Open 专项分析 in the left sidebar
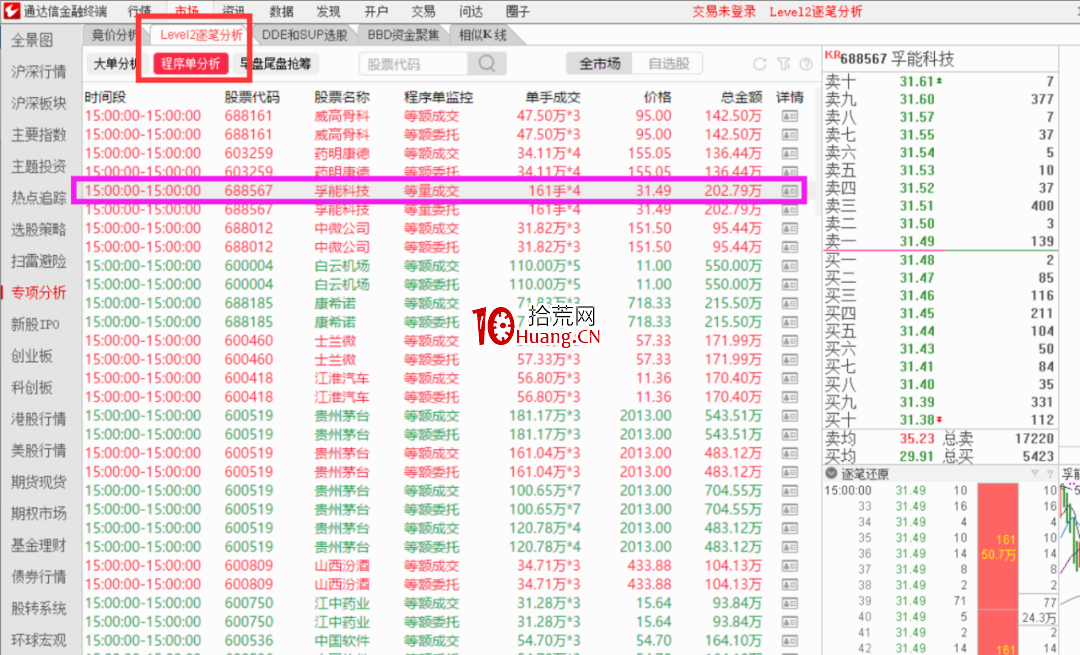This screenshot has width=1080, height=655. pos(39,293)
